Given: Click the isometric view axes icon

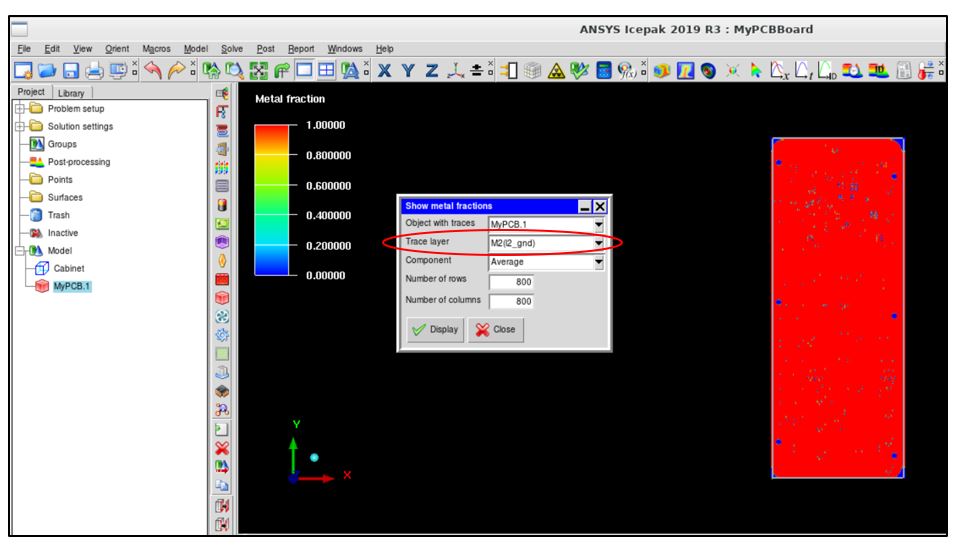Looking at the screenshot, I should (x=455, y=70).
